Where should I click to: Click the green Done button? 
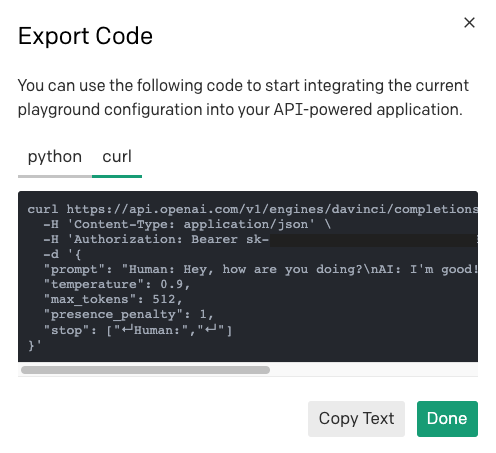[x=447, y=419]
